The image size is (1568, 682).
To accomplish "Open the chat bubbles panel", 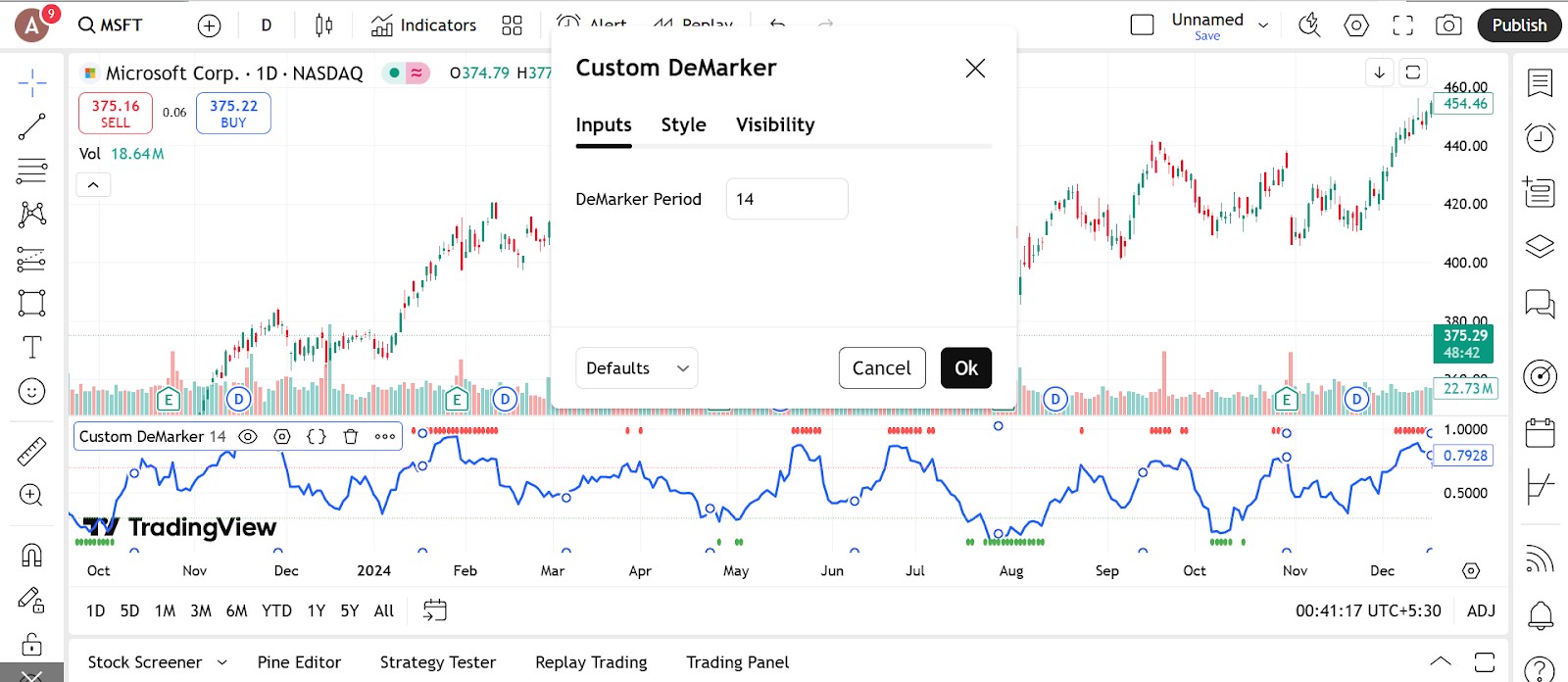I will pyautogui.click(x=1540, y=304).
